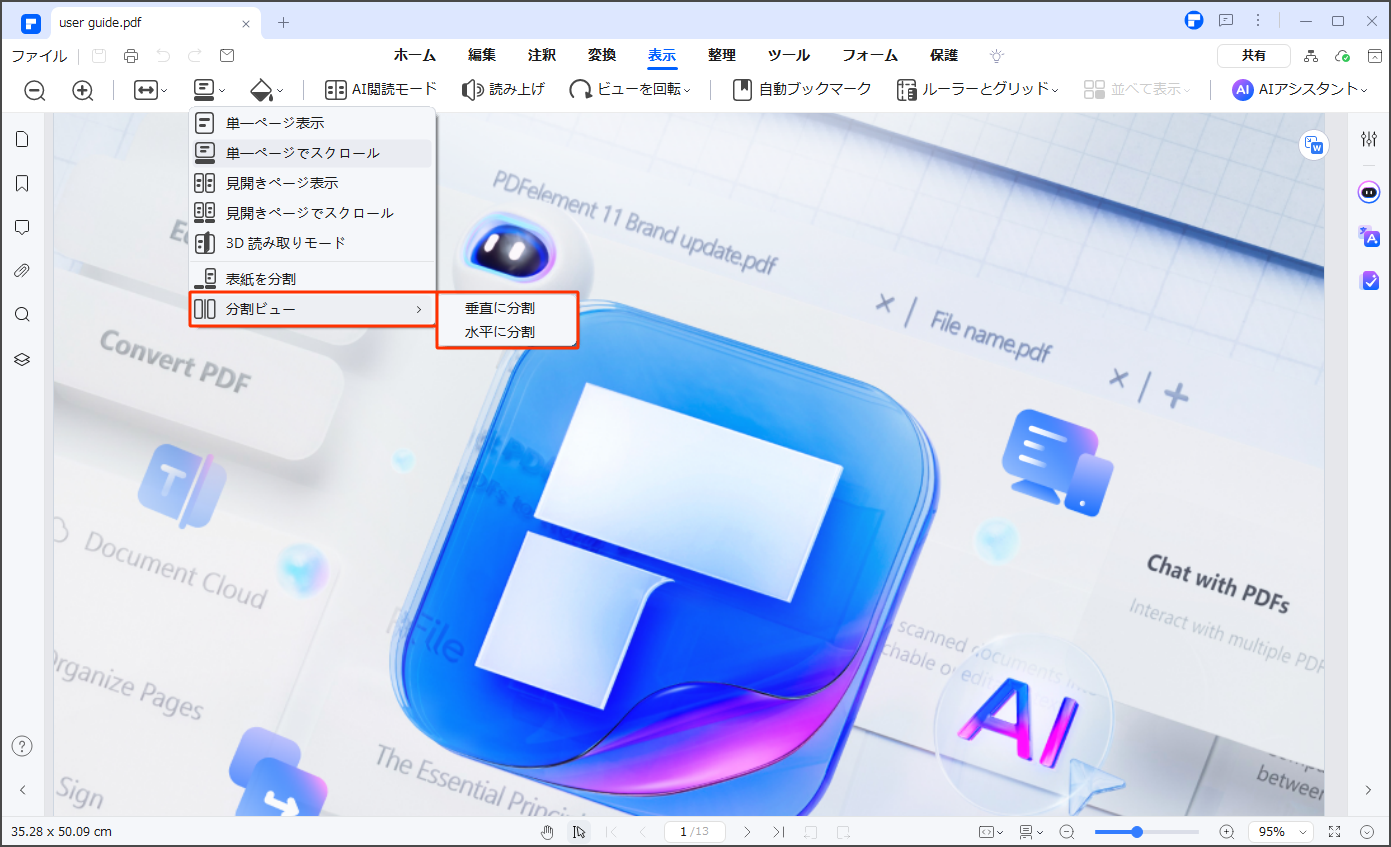
Task: Click the cloud sync status icon
Action: 1343,56
